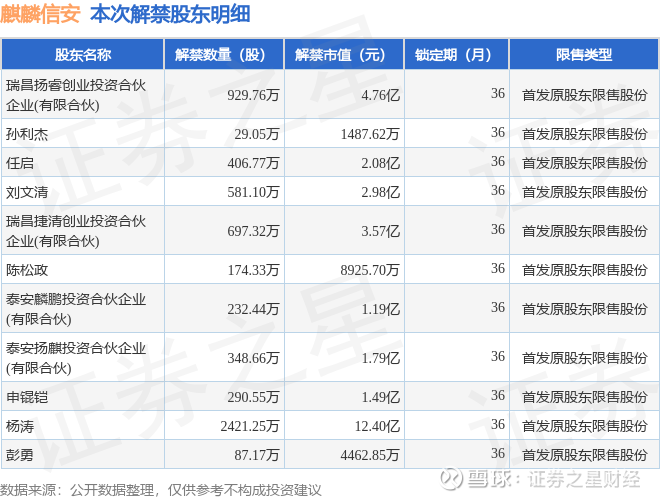Select shareholder name 申锟铠
The height and width of the screenshot is (499, 660).
click(27, 397)
